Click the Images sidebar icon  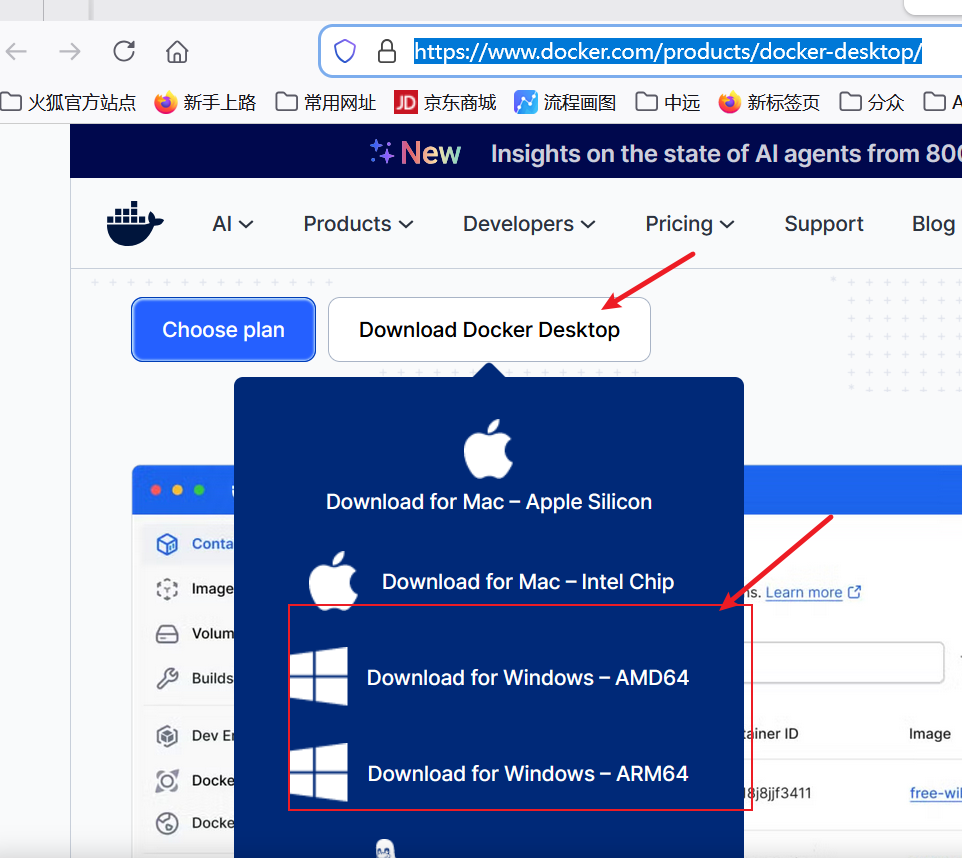(167, 589)
